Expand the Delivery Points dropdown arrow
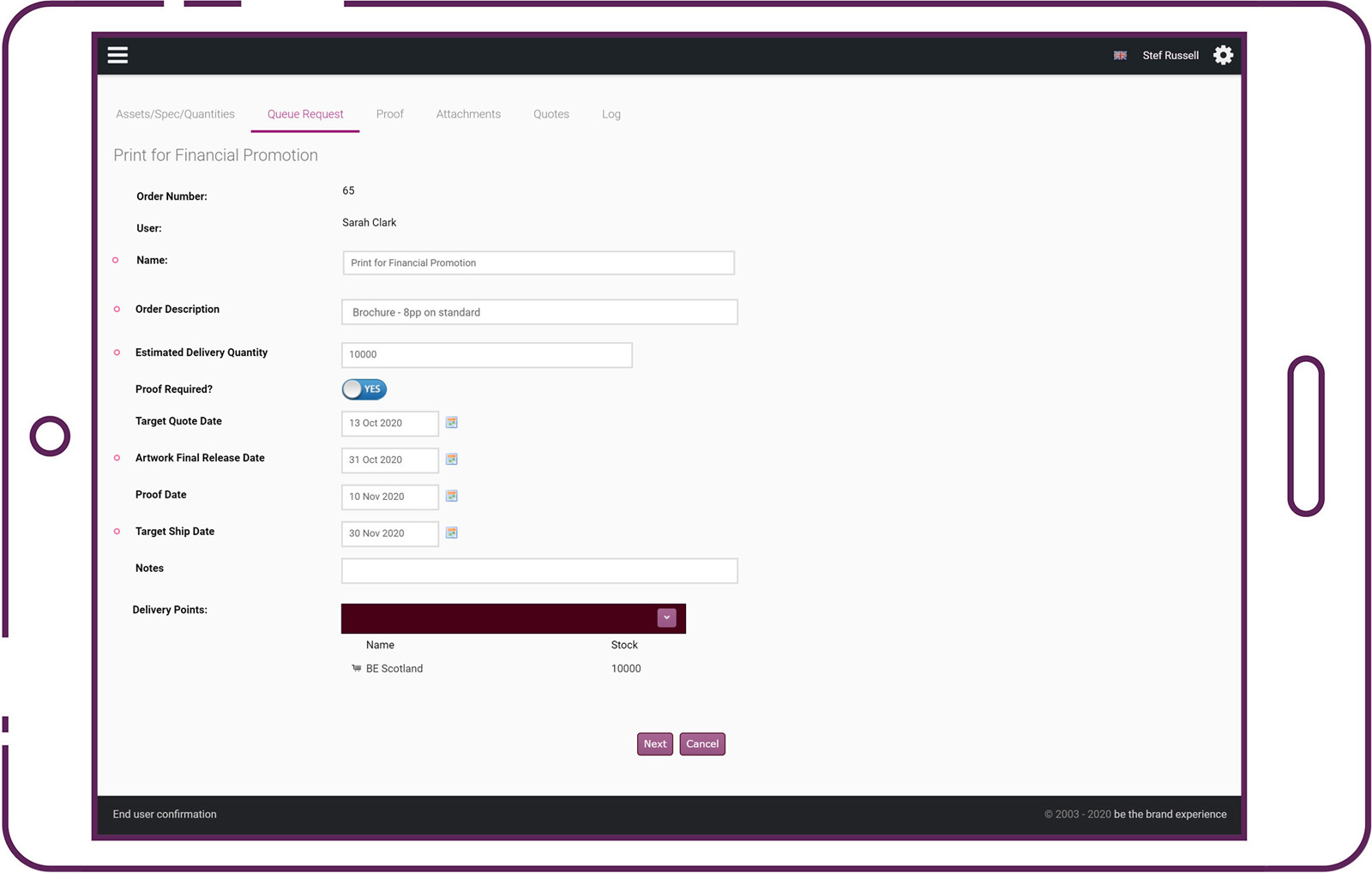Screen dimensions: 1372x873 click(x=666, y=617)
